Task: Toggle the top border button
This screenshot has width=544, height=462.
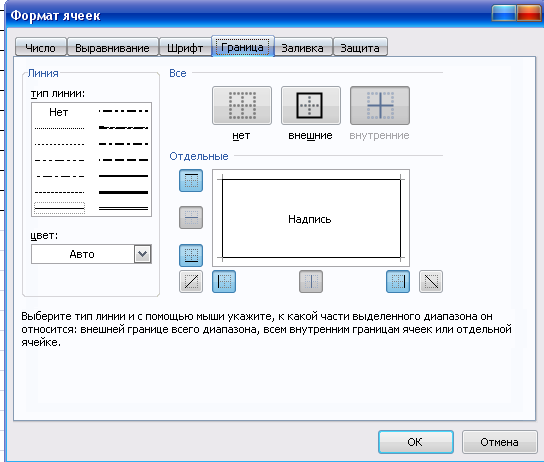Action: [x=191, y=180]
